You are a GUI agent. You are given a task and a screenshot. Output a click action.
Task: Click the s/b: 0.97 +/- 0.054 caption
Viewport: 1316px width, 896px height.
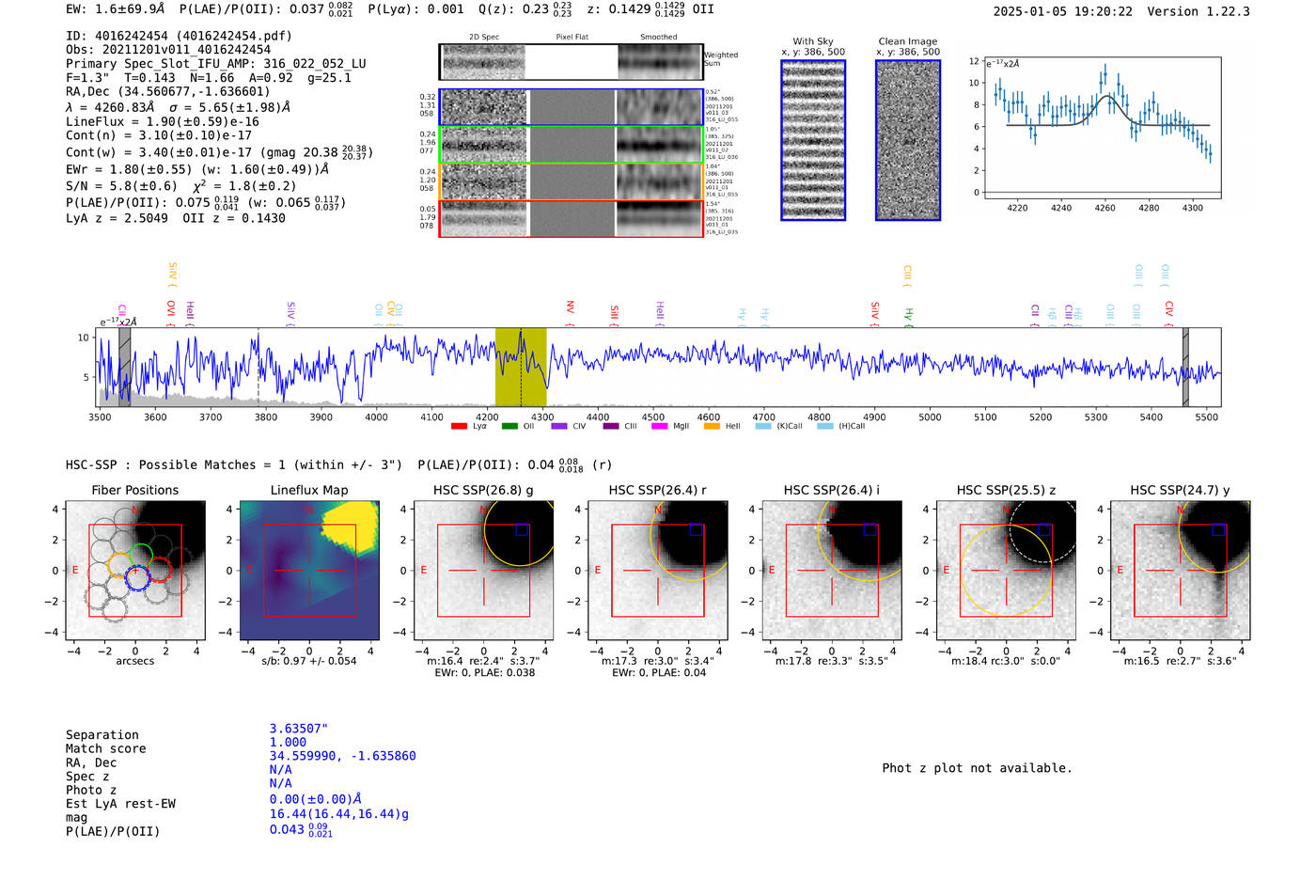click(x=309, y=661)
